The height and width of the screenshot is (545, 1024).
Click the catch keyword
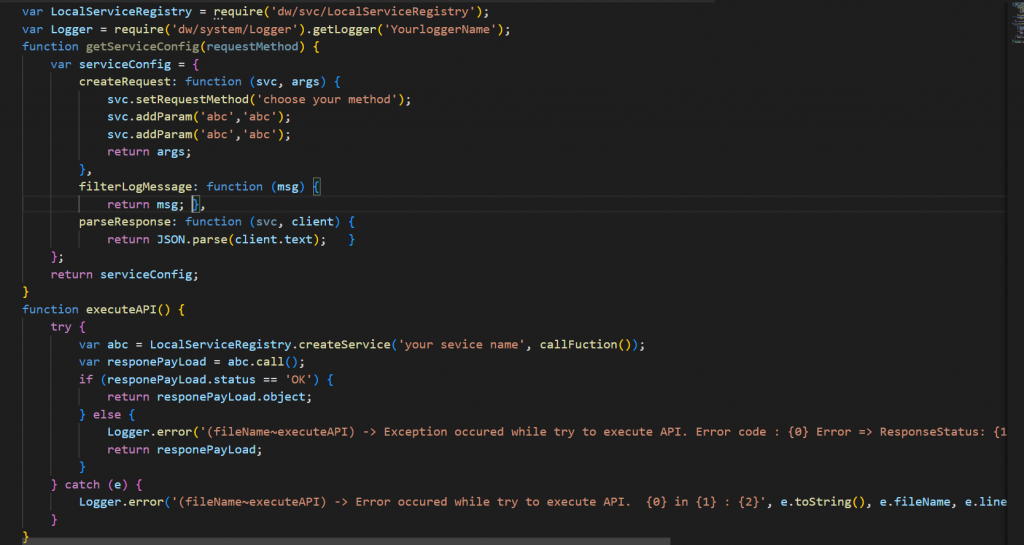pos(82,484)
